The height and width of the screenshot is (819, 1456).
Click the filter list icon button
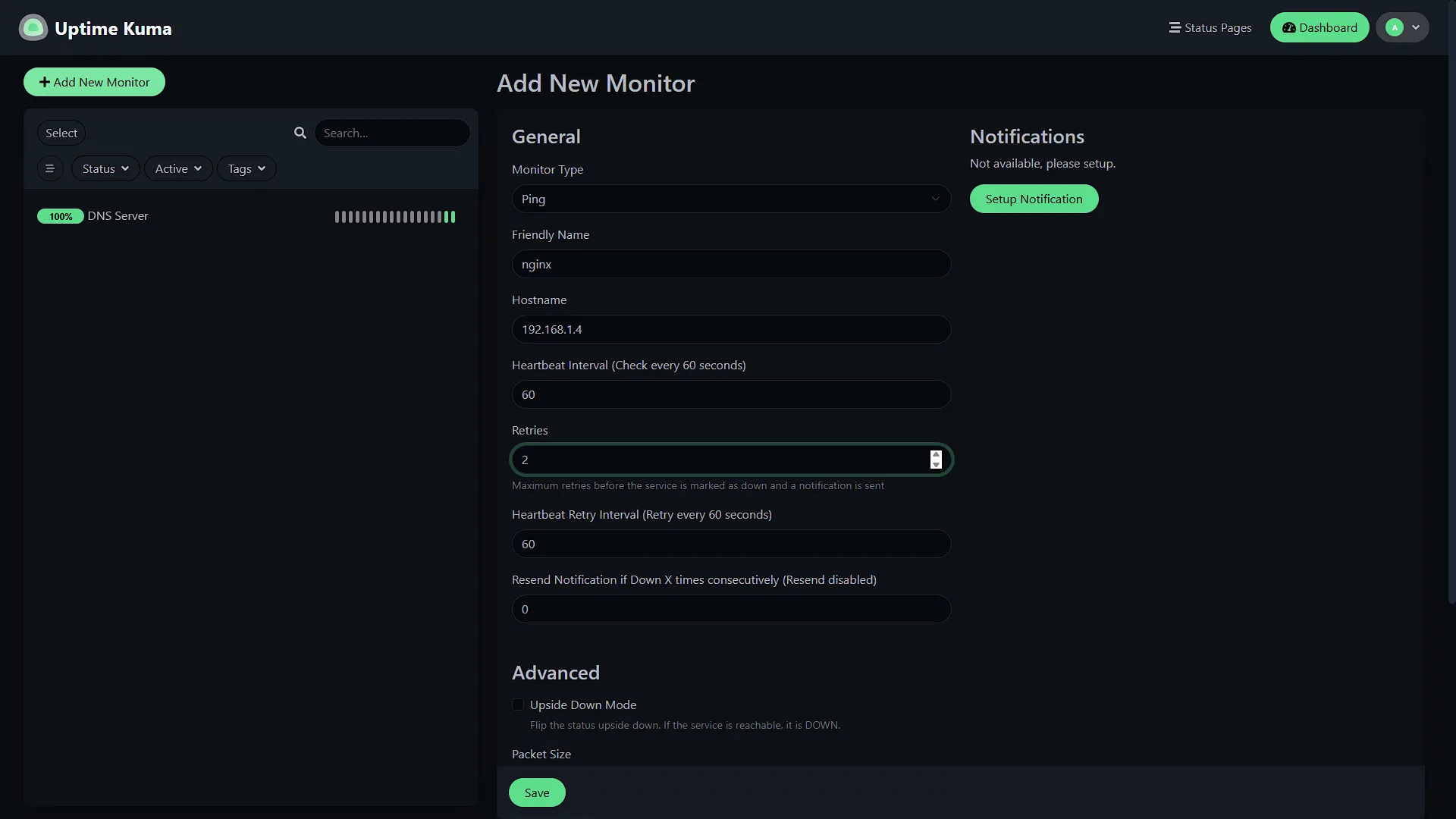click(50, 168)
